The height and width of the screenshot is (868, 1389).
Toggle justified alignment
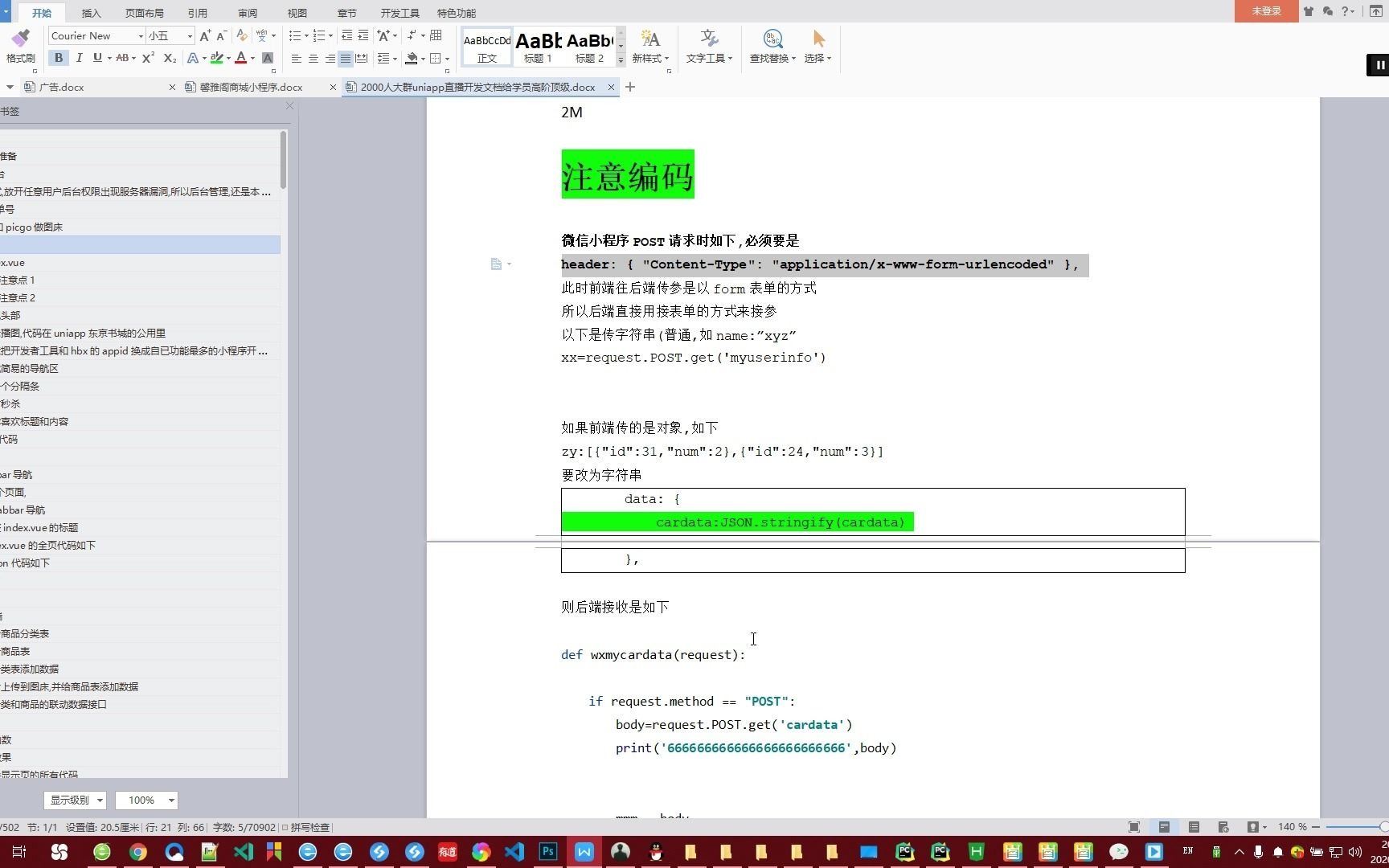346,58
